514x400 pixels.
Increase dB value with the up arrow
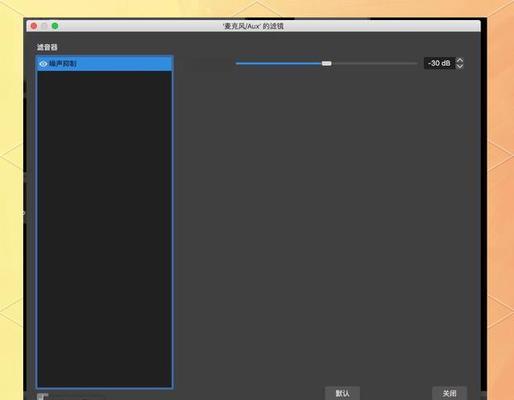pyautogui.click(x=460, y=60)
